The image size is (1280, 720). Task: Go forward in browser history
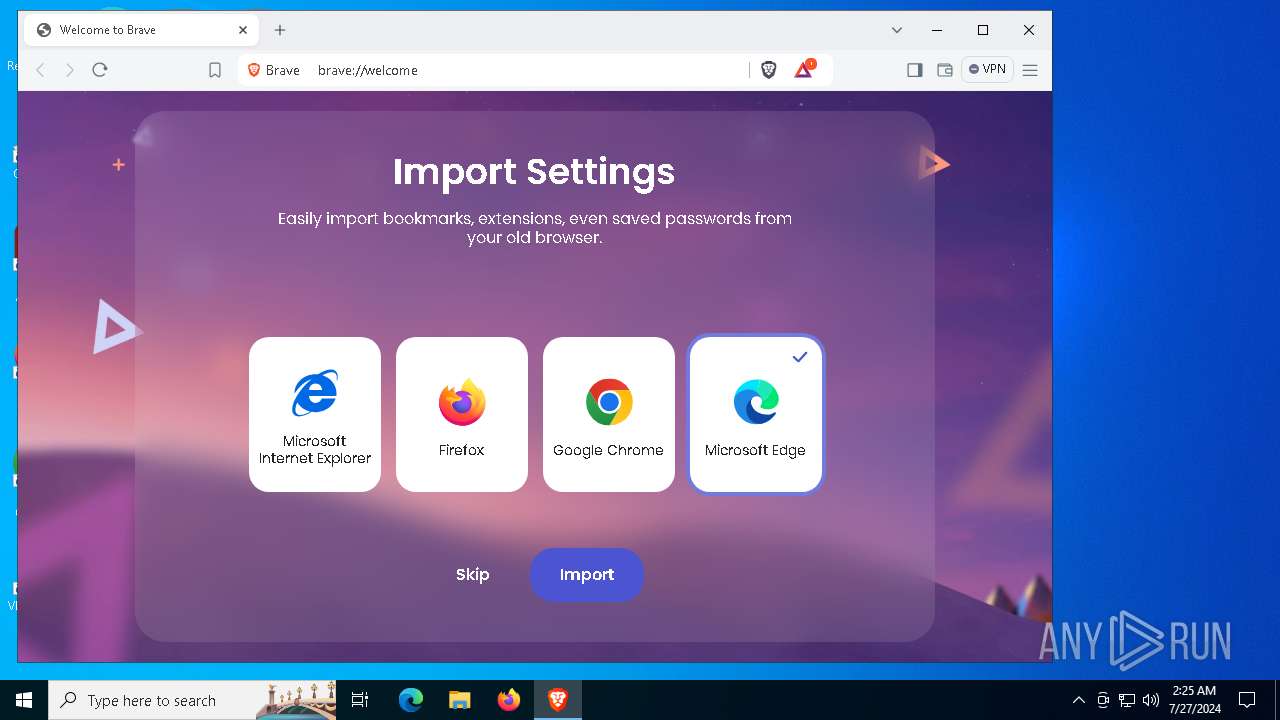[x=69, y=70]
